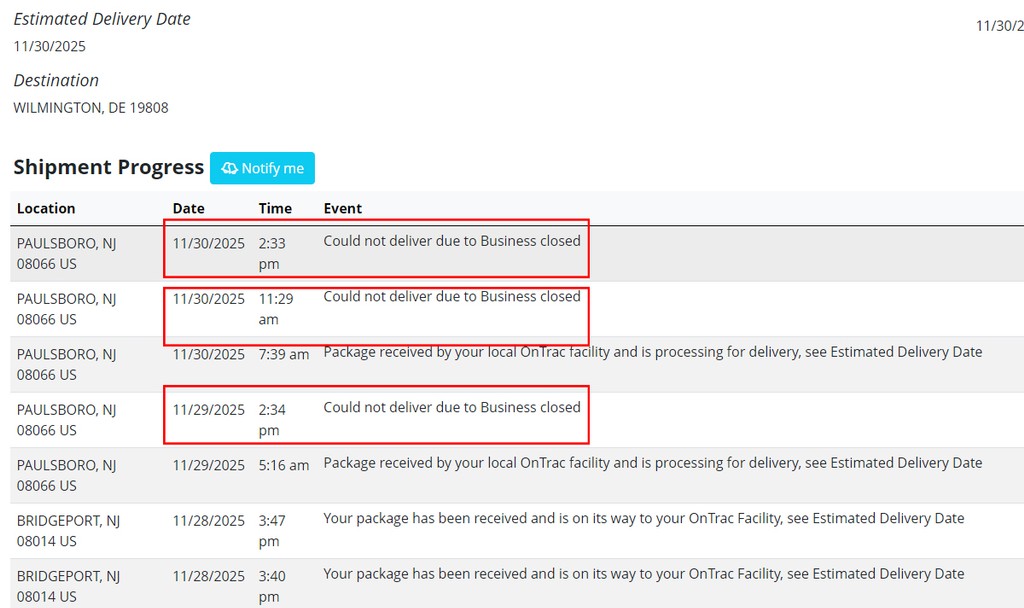
Task: Click the 3:40 pm BRIDGEPORT event text
Action: 643,574
